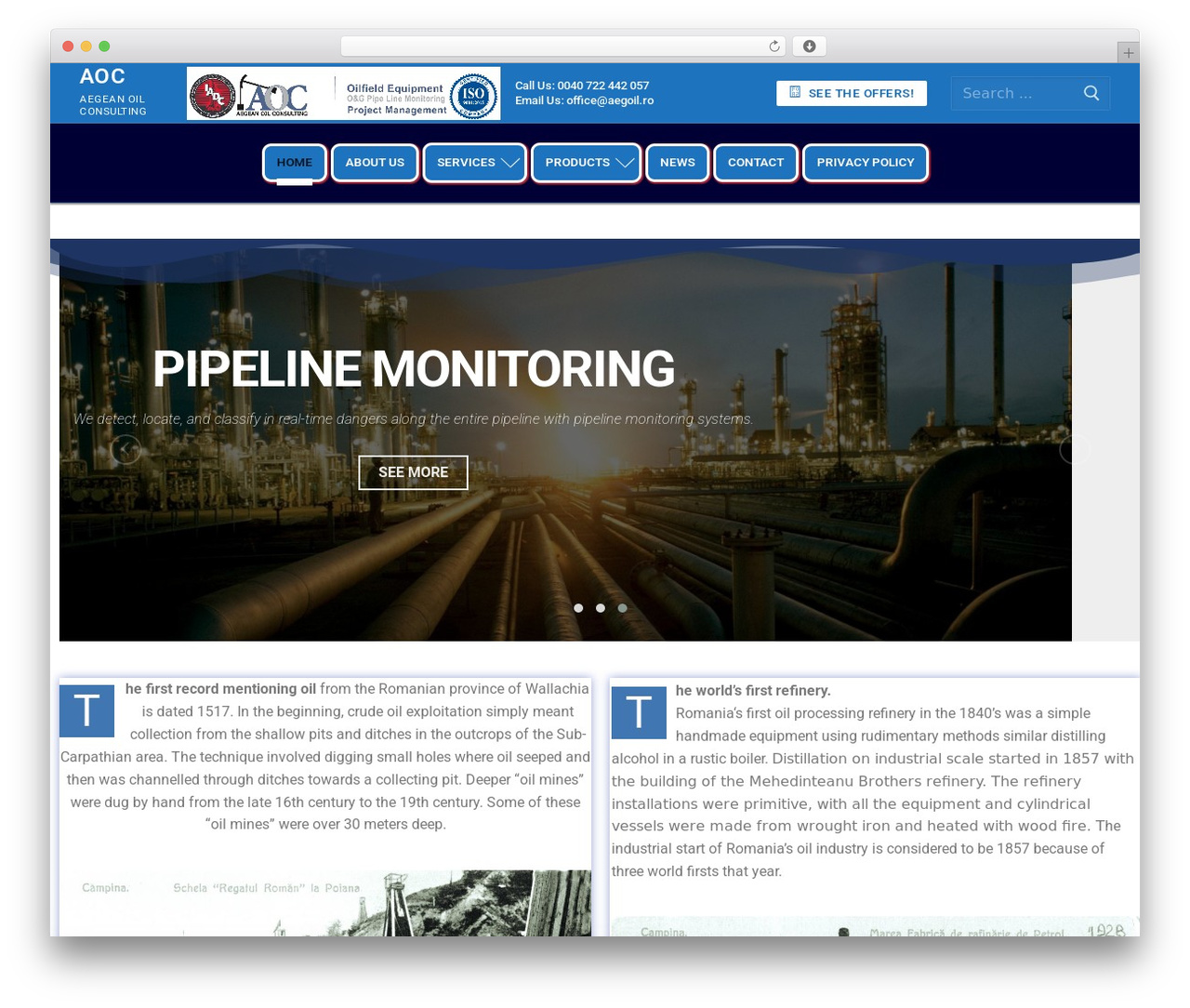
Task: Click the 'The world's first refinery' heading
Action: coord(753,691)
